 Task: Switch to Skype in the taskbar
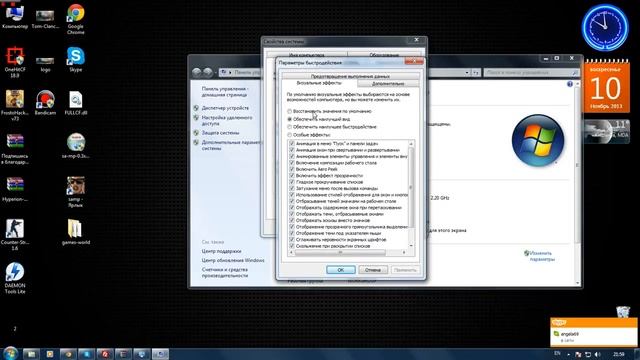87,354
